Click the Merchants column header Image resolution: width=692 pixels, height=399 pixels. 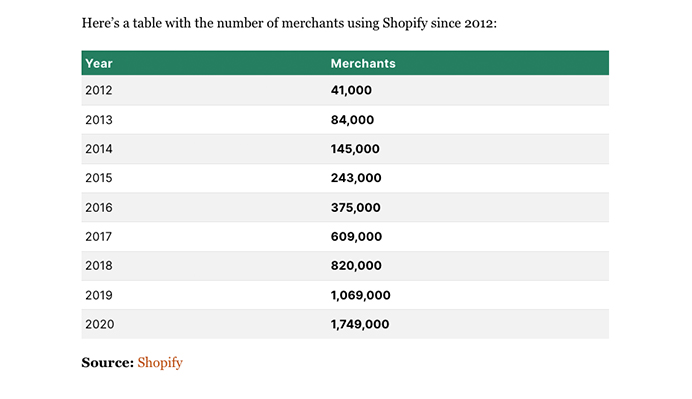[x=363, y=64]
